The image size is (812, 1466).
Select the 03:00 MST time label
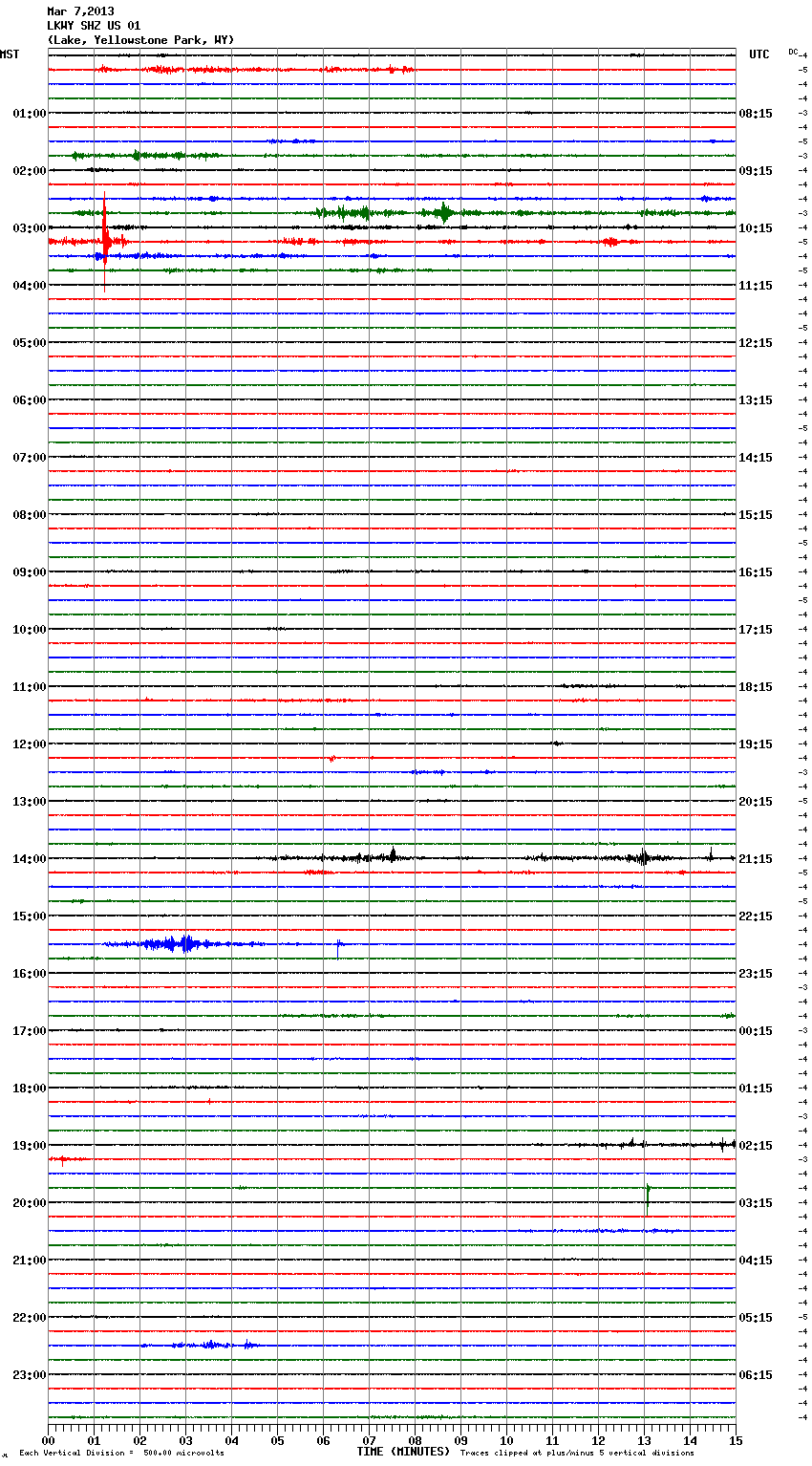[x=30, y=228]
